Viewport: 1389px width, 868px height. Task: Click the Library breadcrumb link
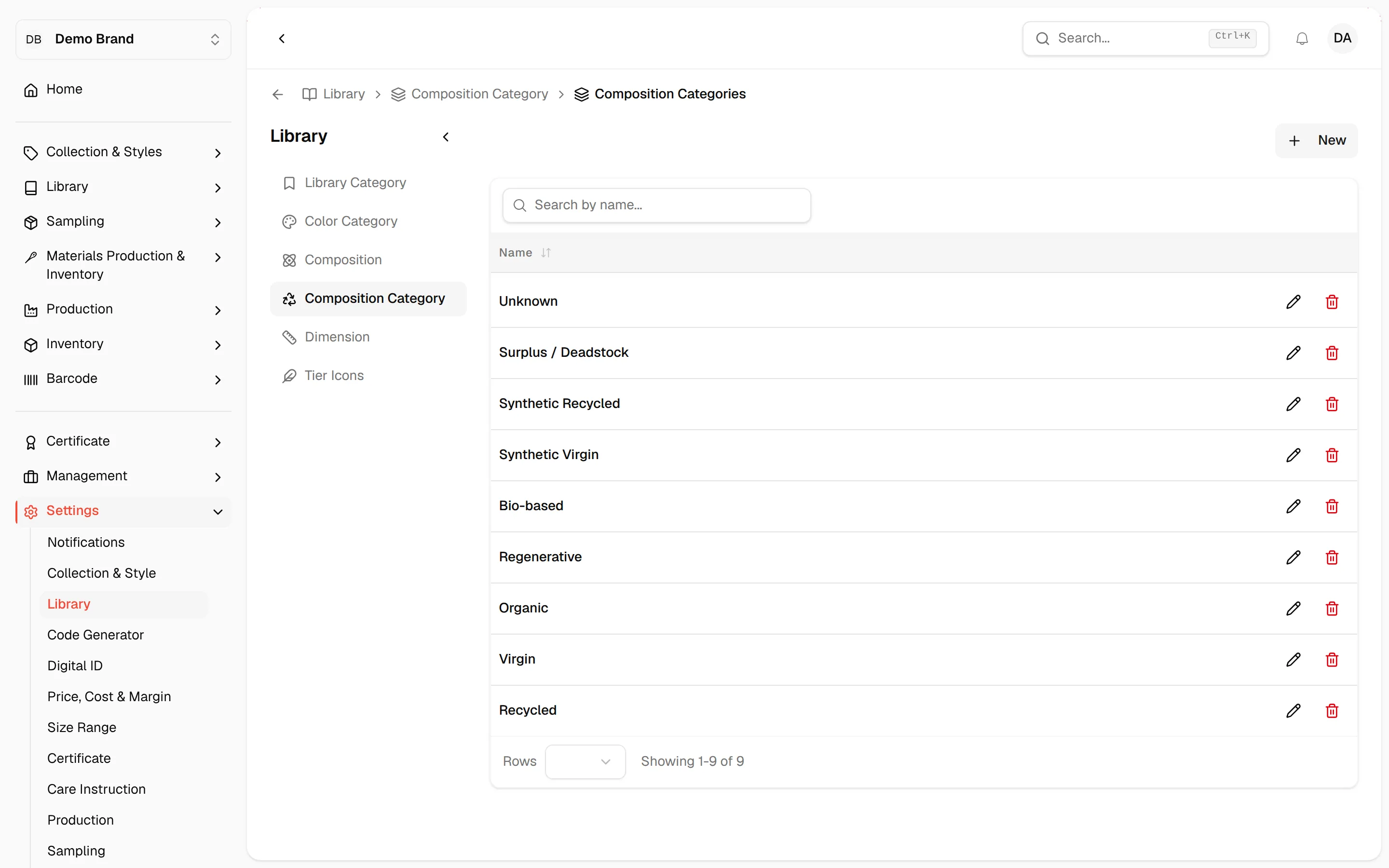333,94
